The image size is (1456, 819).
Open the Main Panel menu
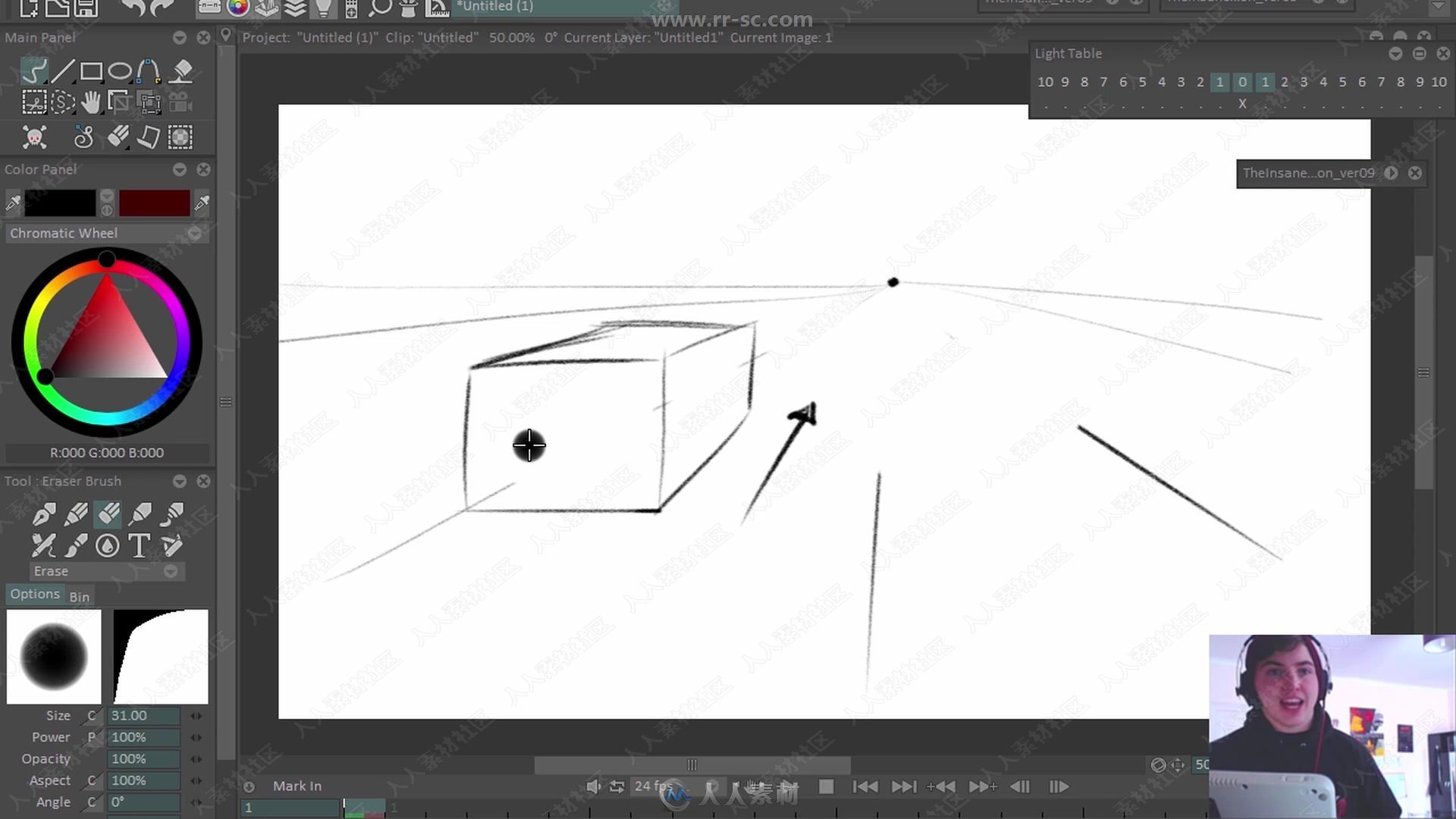178,37
